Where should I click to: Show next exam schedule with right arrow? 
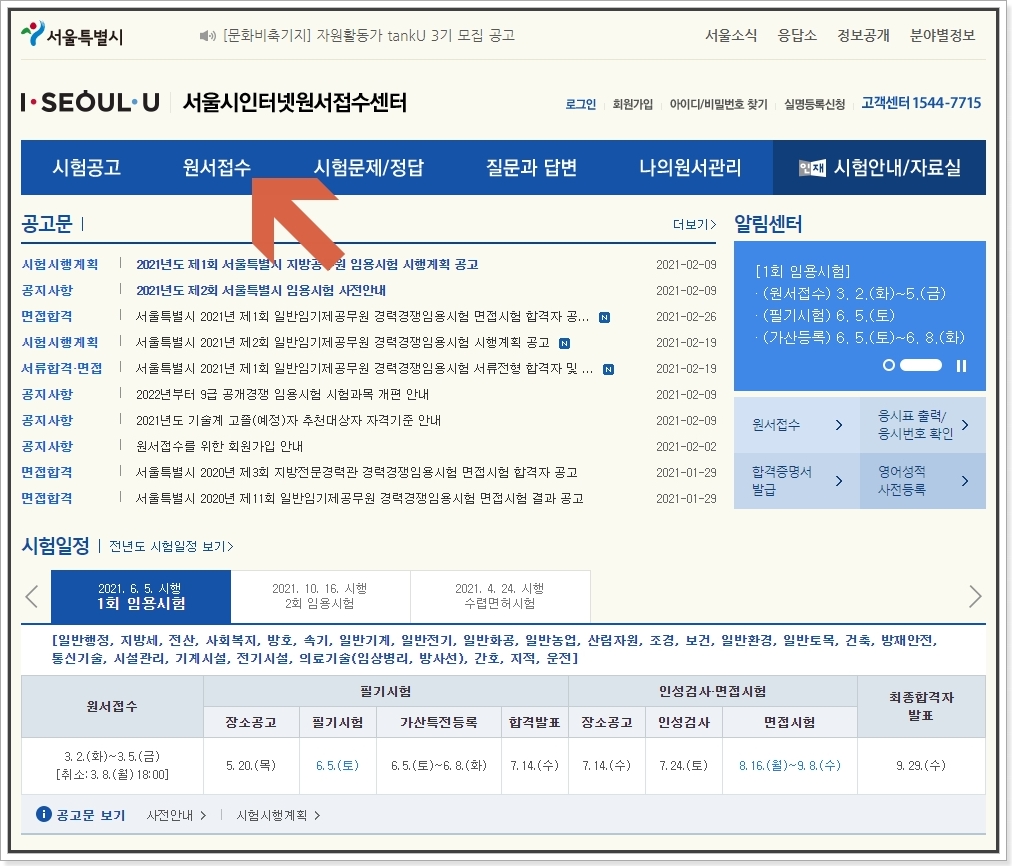click(x=975, y=596)
